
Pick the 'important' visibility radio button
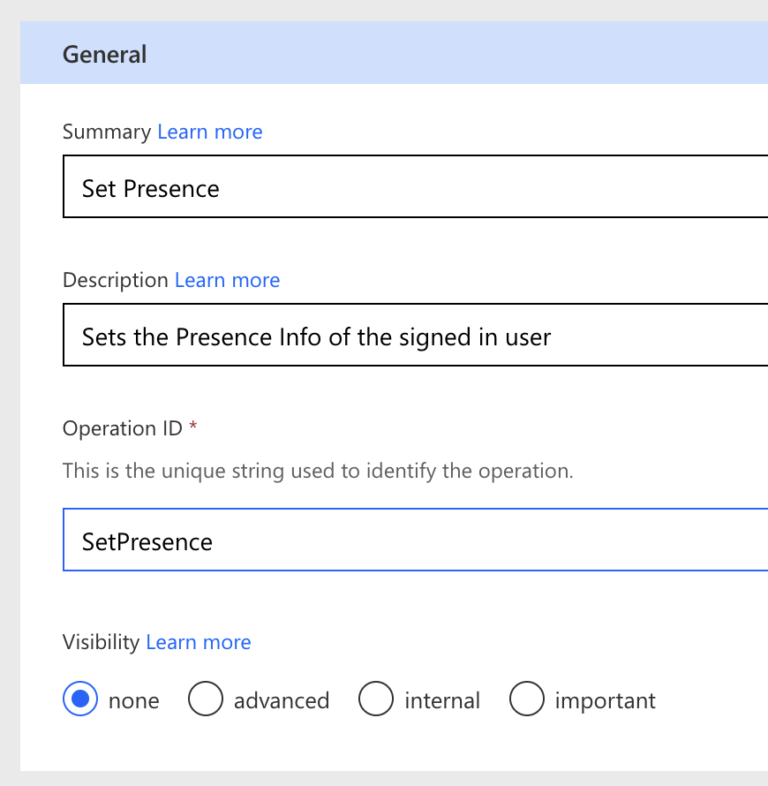coord(526,698)
